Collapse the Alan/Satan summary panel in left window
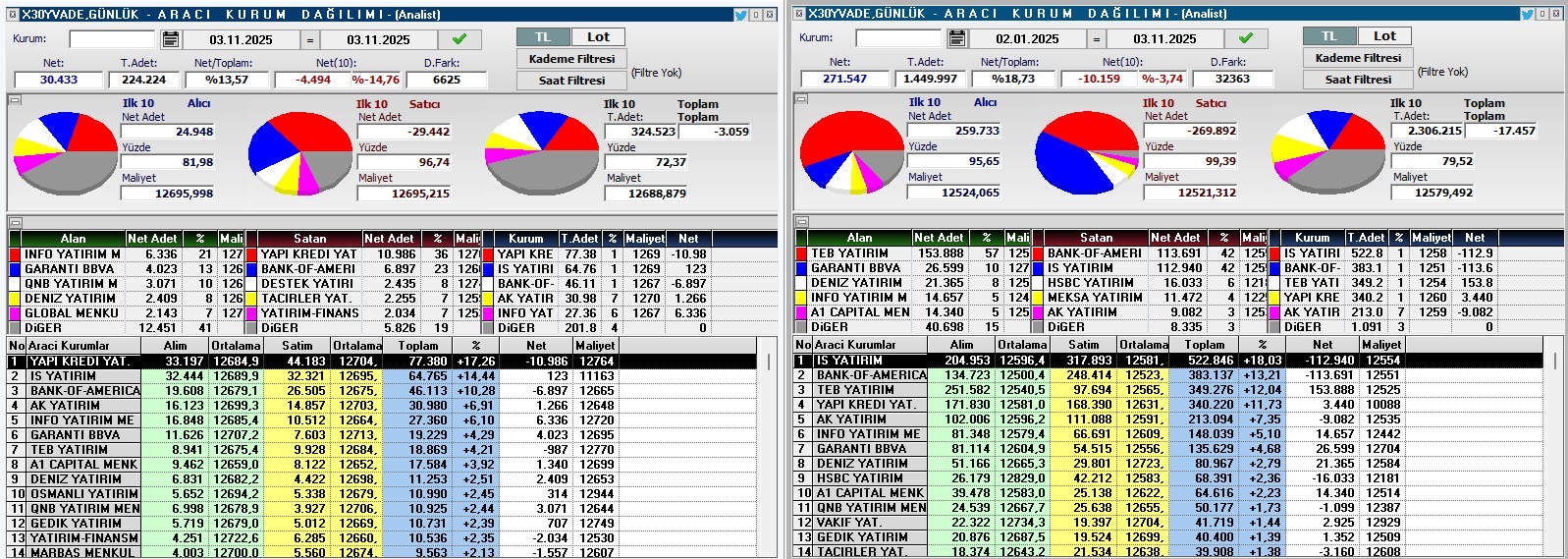 click(x=15, y=223)
